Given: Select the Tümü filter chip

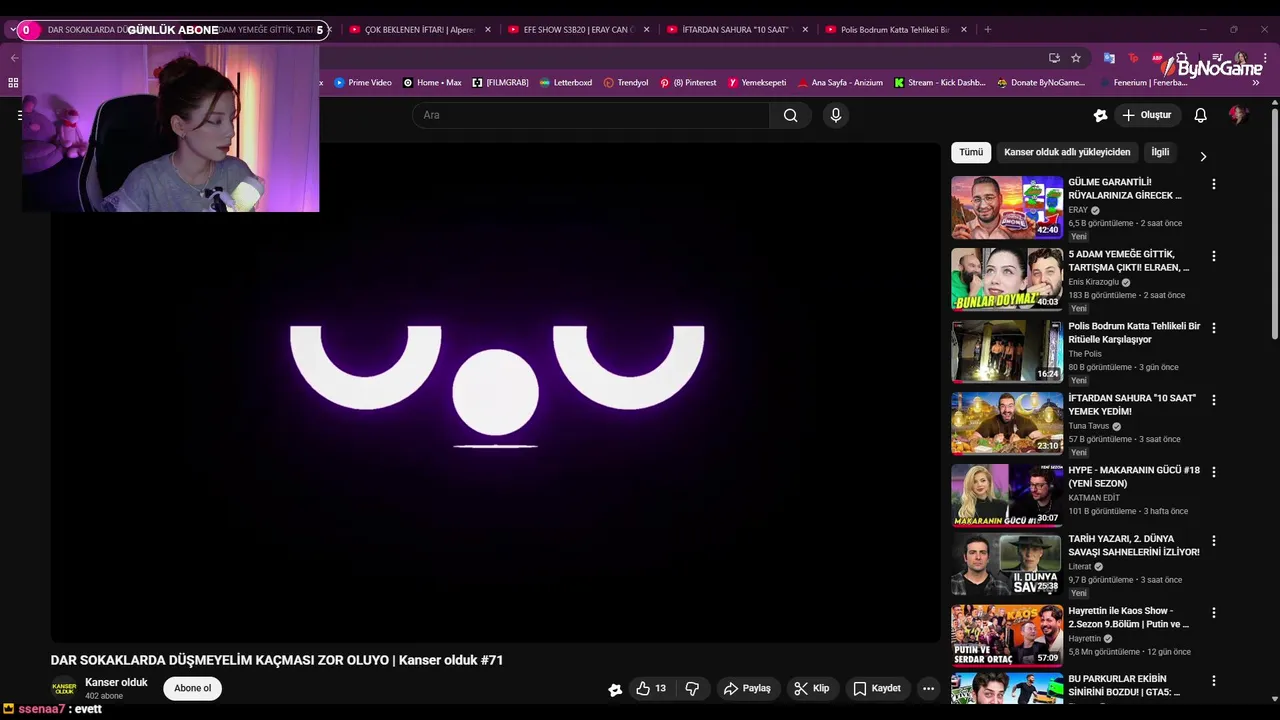Looking at the screenshot, I should point(971,152).
